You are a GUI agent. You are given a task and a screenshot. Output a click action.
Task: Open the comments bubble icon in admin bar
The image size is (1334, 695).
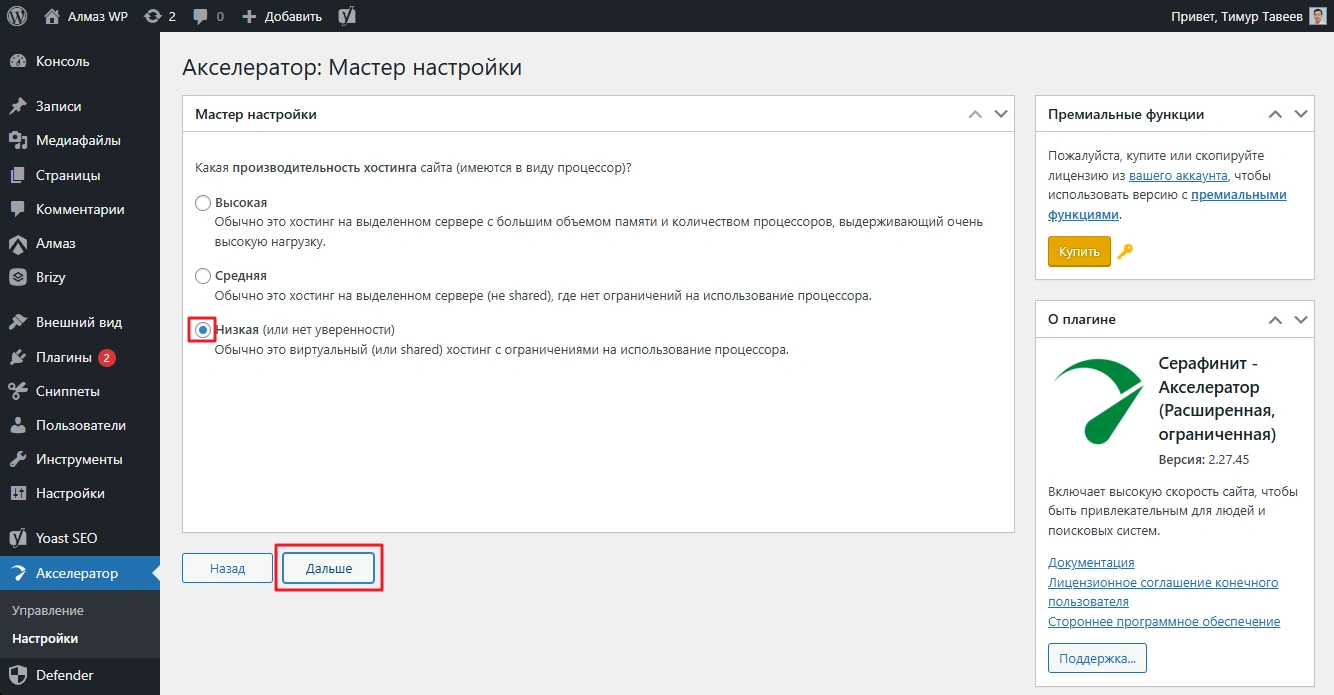point(201,16)
